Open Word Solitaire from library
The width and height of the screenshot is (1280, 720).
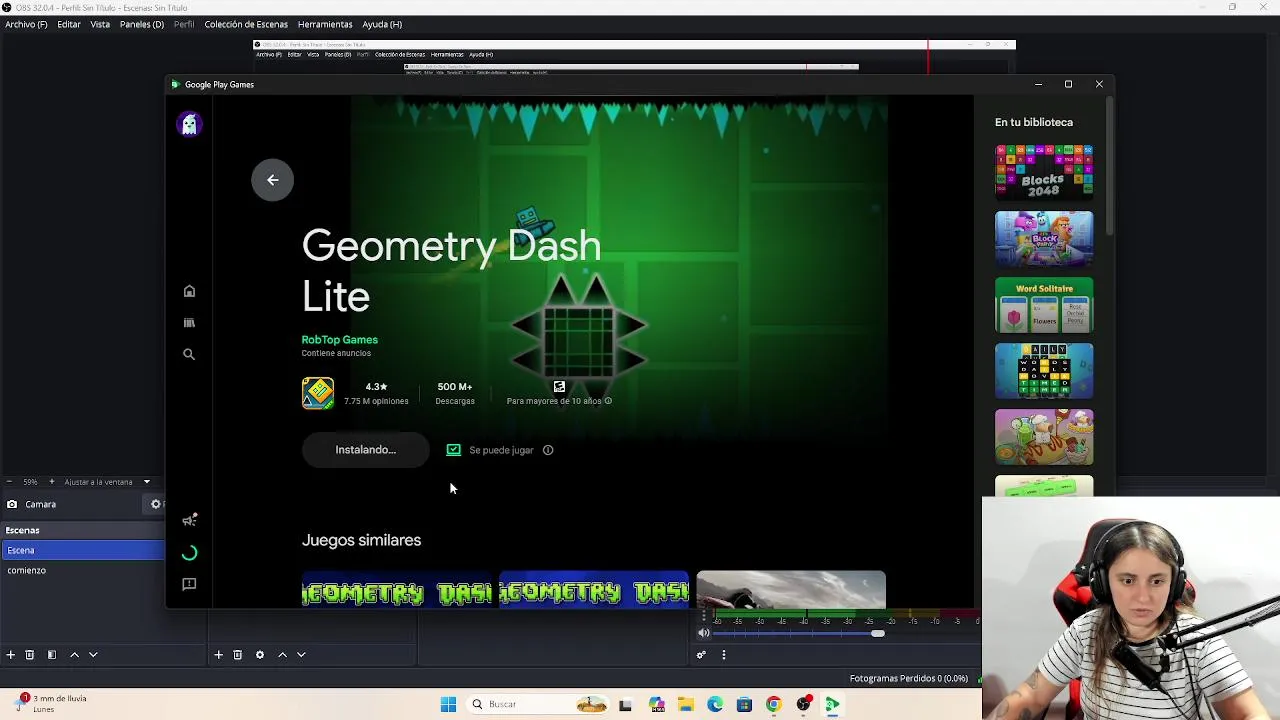(x=1044, y=304)
